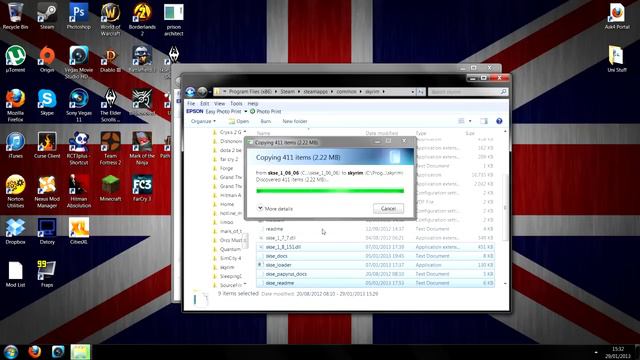Select the Dropbox desktop icon

(x=15, y=231)
